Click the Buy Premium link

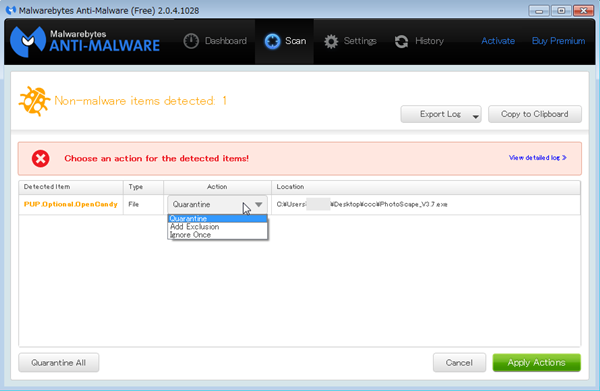[558, 41]
